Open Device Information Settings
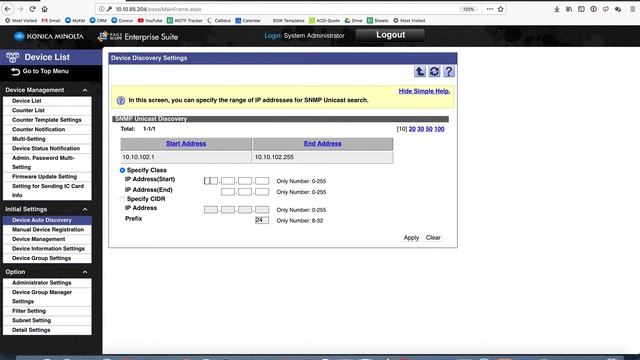Viewport: 640px width, 360px height. coord(47,249)
